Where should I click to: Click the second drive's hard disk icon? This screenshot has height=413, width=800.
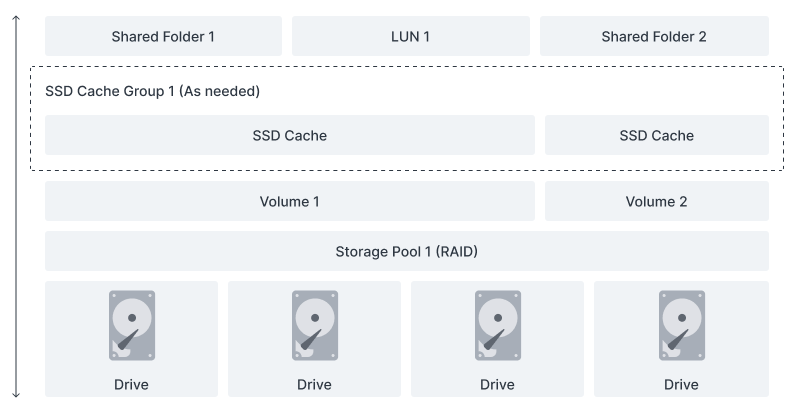[x=315, y=326]
